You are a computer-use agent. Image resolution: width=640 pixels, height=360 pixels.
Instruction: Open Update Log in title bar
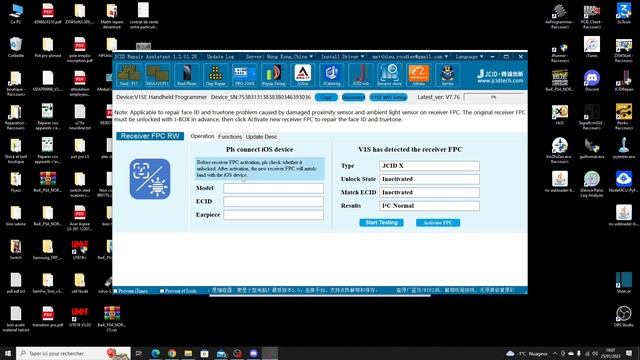[x=220, y=57]
